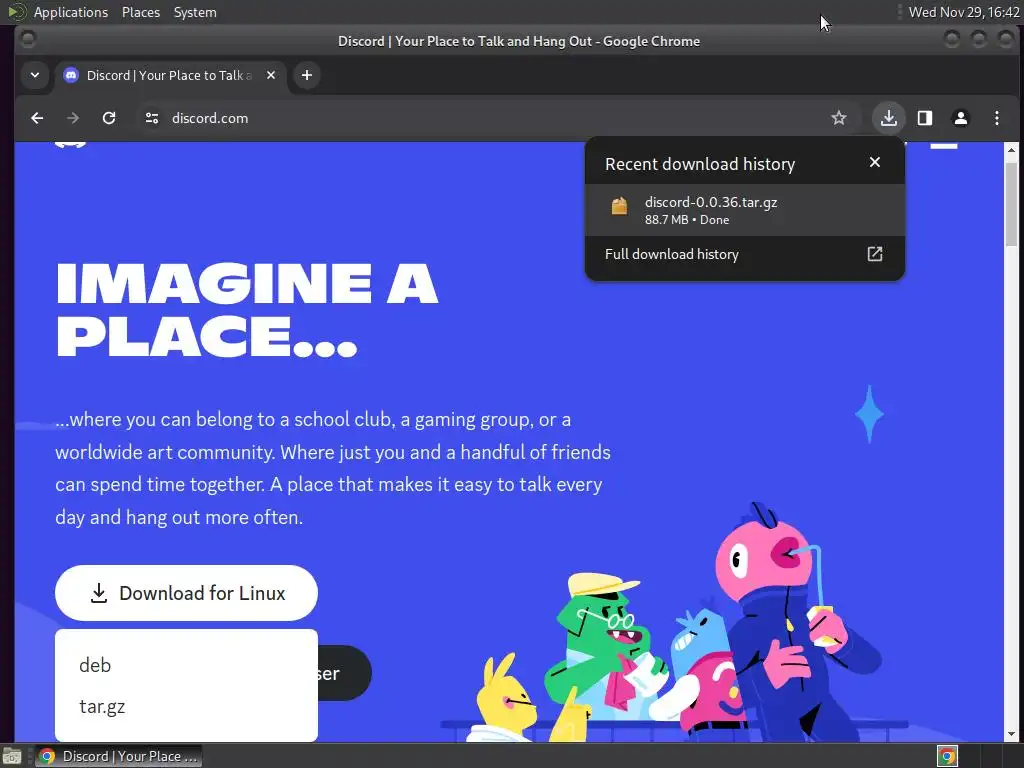Open the Chrome three-dot menu
Viewport: 1024px width, 768px height.
(x=997, y=118)
